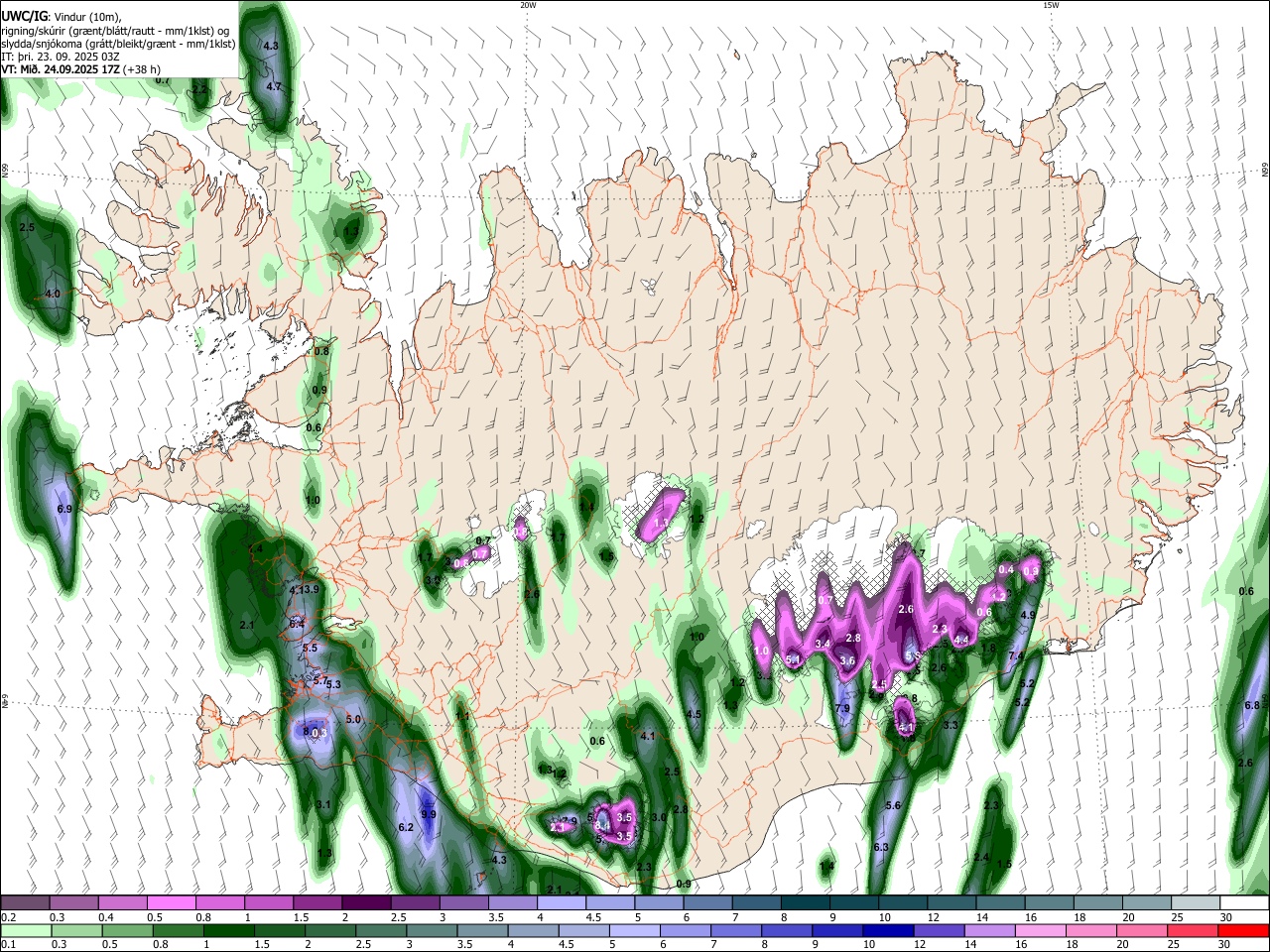Click the 3.3 precipitation value
1270x952 pixels.
point(950,725)
